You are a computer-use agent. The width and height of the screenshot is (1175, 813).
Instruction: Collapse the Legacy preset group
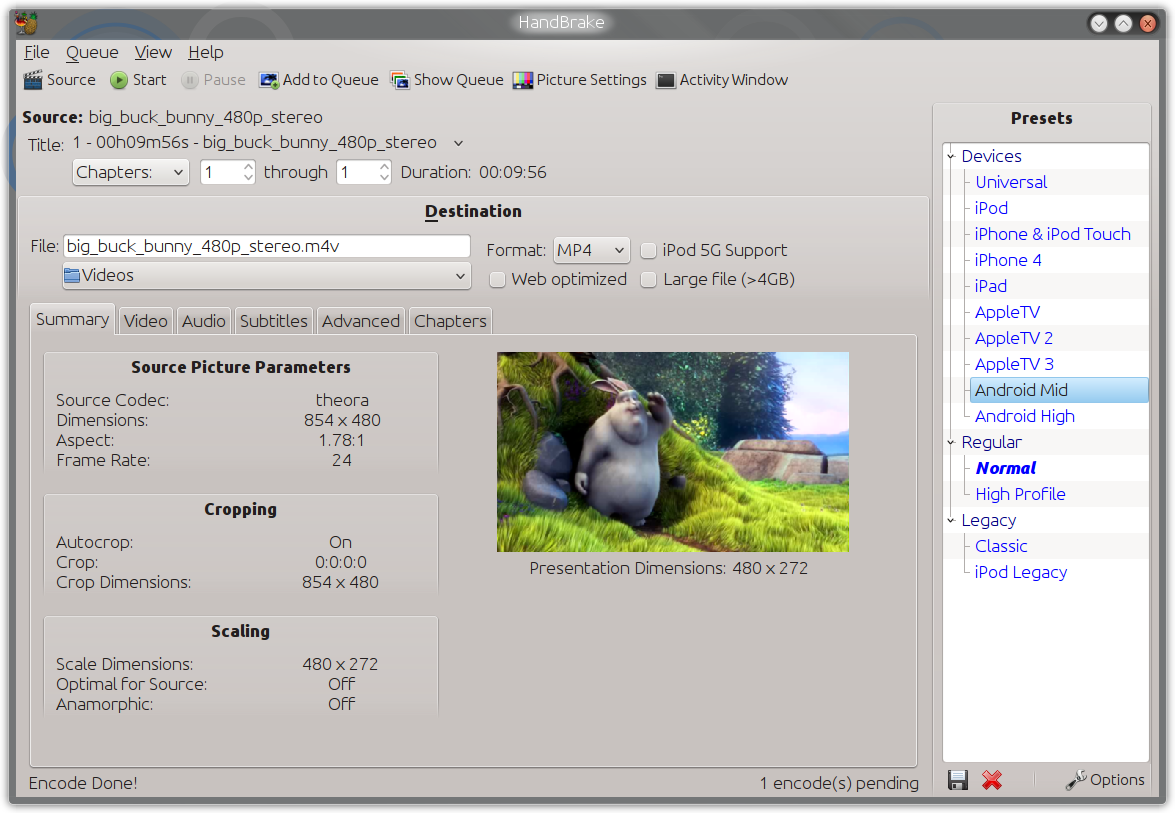[951, 521]
